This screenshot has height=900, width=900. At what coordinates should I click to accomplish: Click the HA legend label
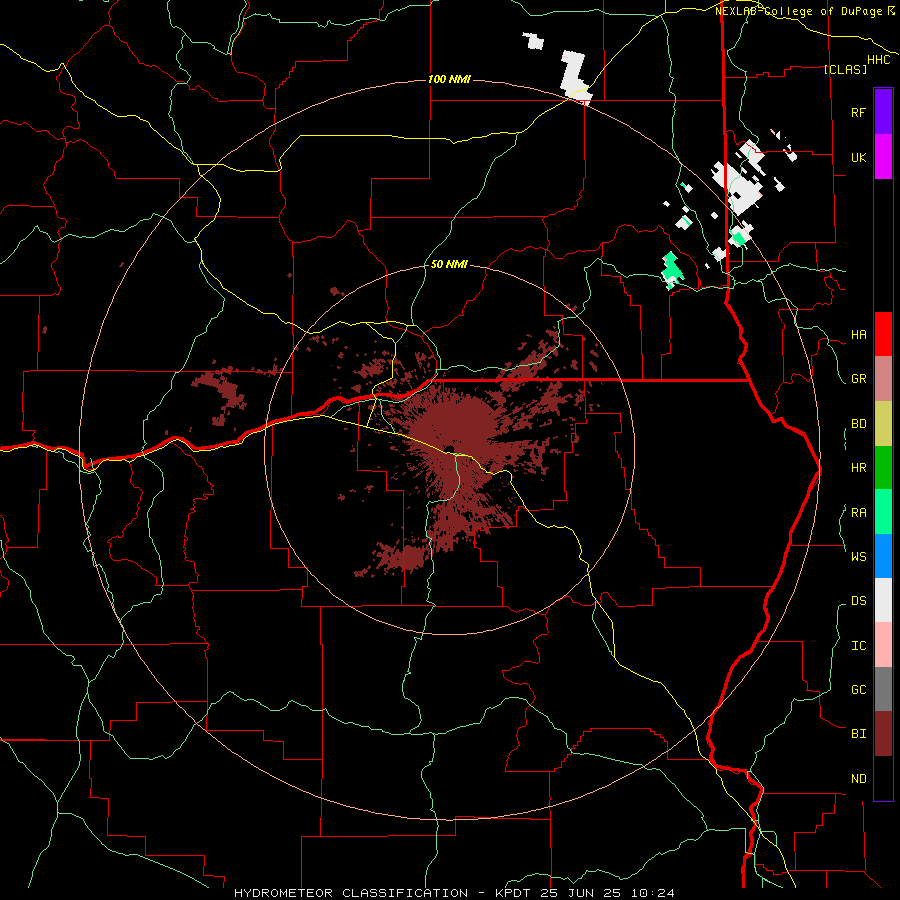pyautogui.click(x=858, y=335)
